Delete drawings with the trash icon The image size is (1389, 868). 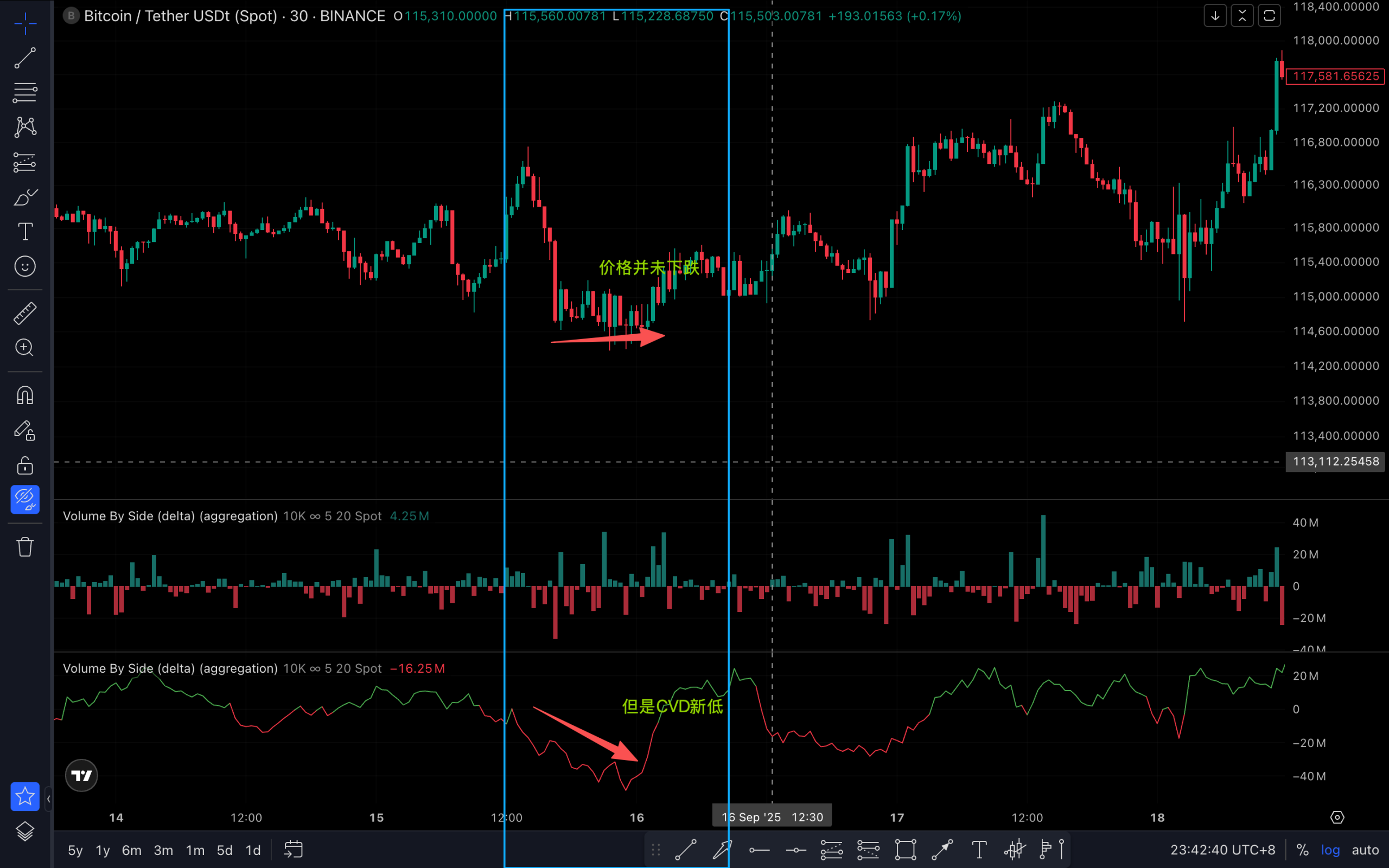coord(24,546)
